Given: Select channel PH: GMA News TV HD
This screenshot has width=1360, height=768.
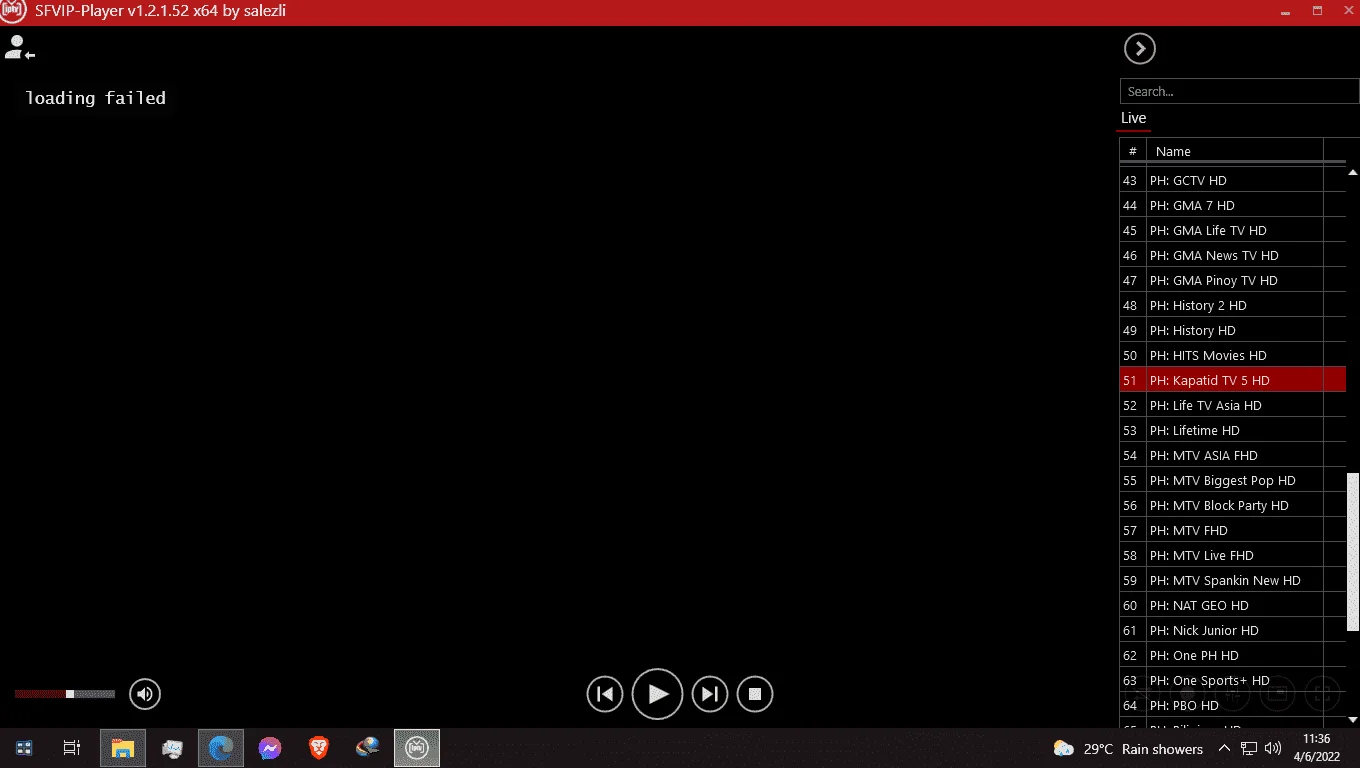Looking at the screenshot, I should click(1233, 256).
